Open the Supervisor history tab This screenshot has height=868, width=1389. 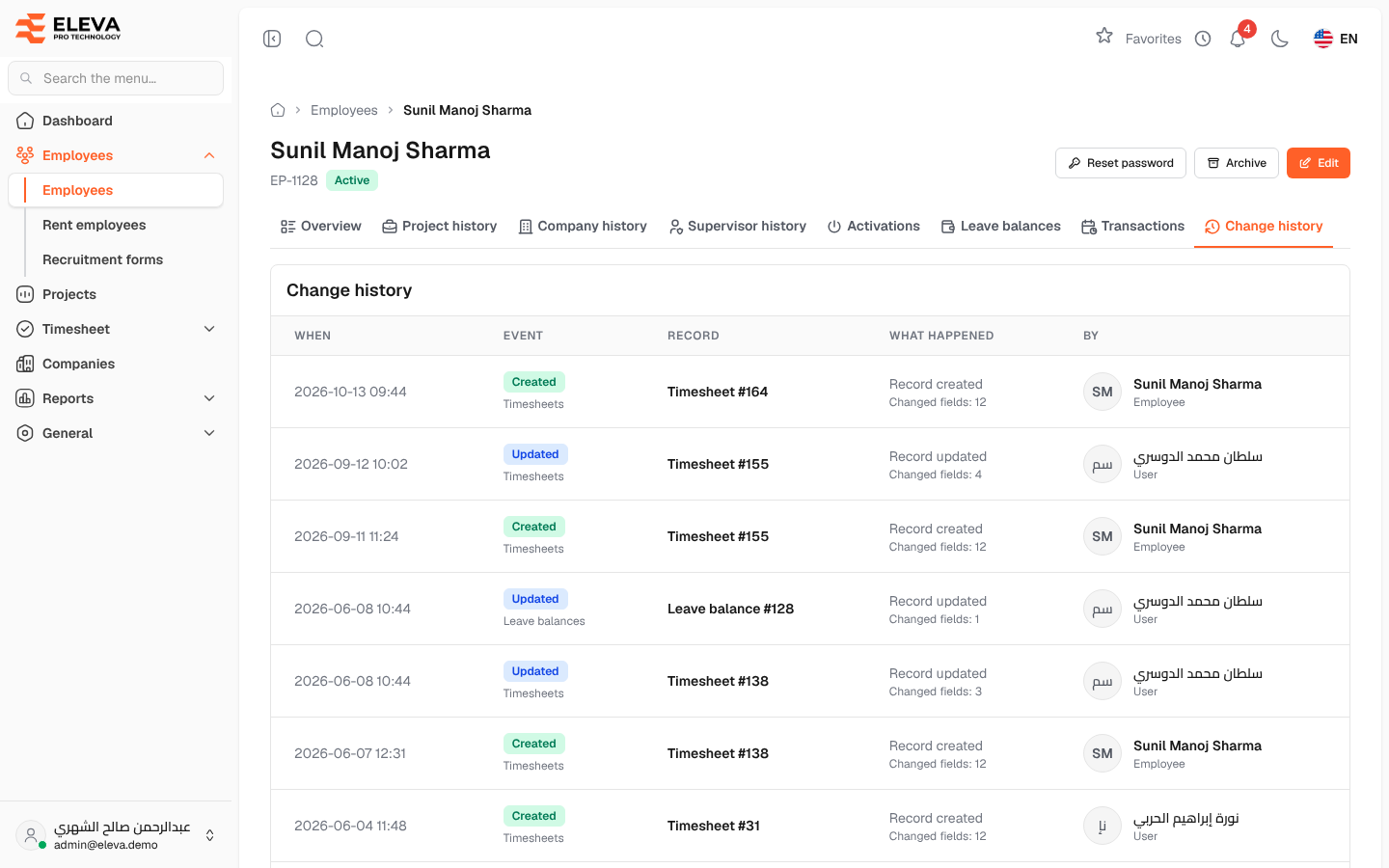click(x=738, y=226)
